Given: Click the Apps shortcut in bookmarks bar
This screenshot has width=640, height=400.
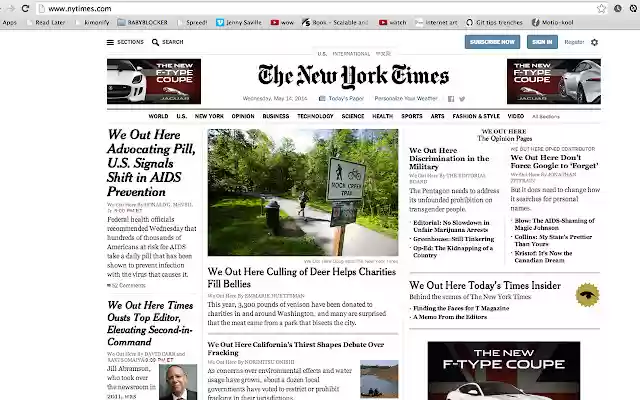Looking at the screenshot, I should click(9, 22).
